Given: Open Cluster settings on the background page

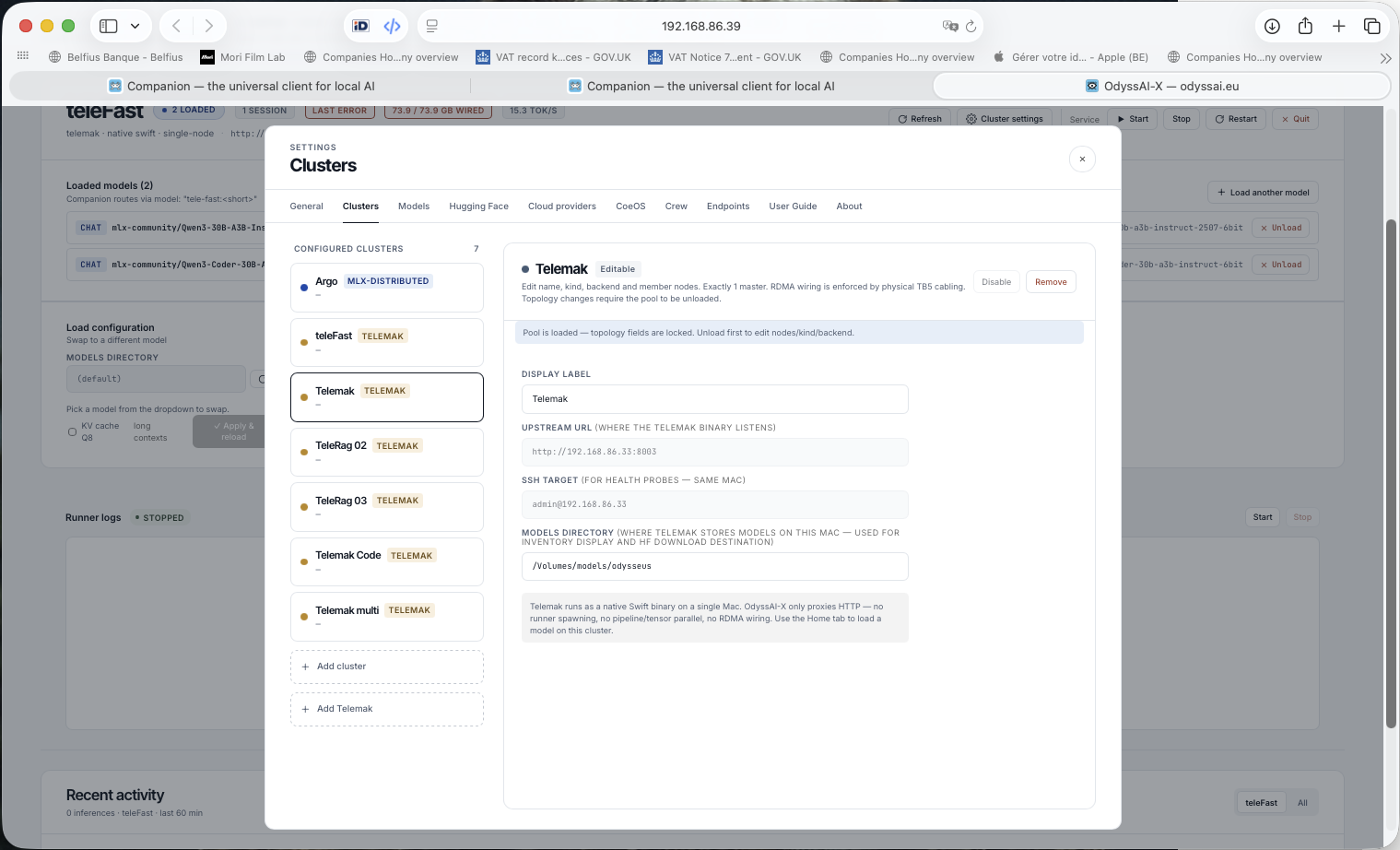Looking at the screenshot, I should (1005, 119).
